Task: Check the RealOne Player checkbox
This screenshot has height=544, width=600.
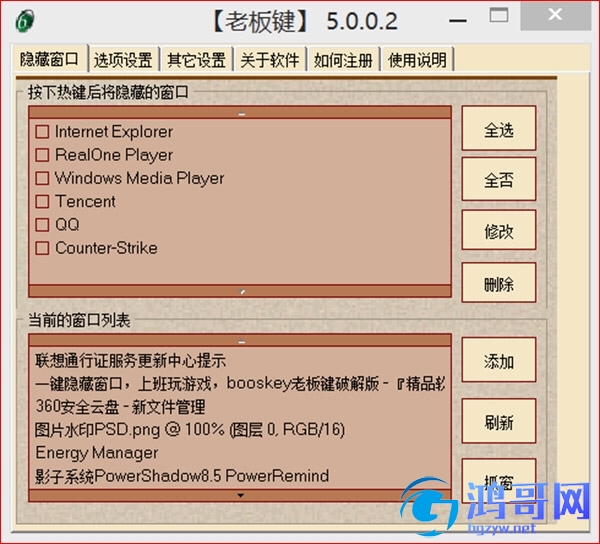Action: click(x=42, y=155)
